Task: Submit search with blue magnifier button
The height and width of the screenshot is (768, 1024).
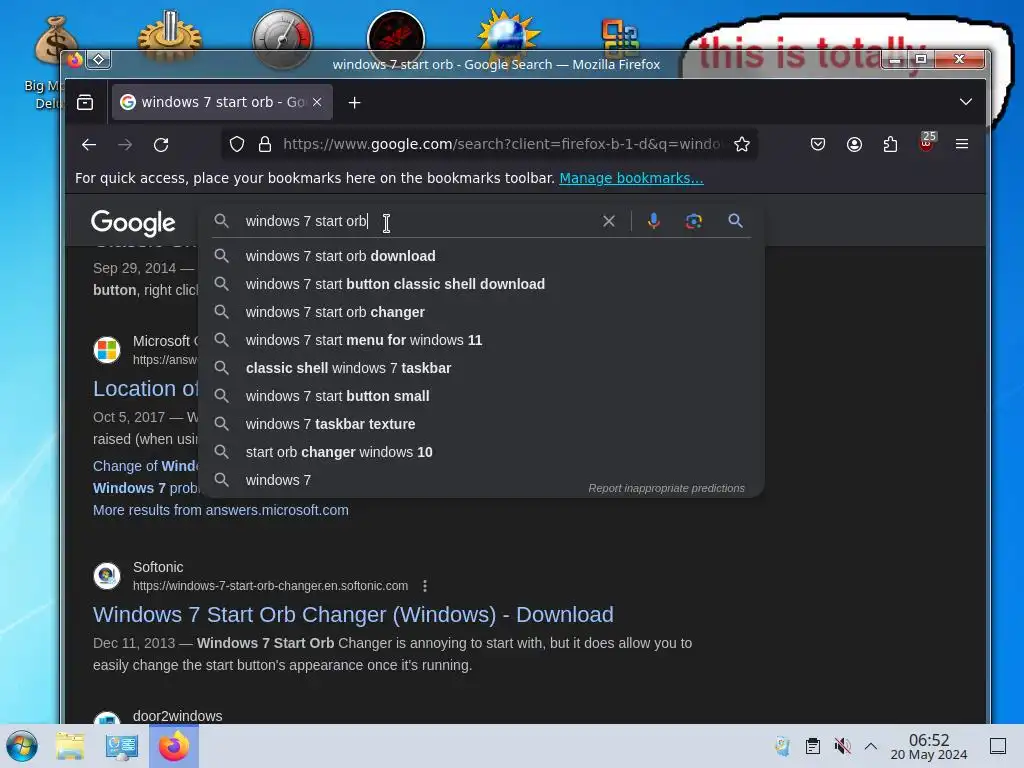Action: [x=735, y=221]
